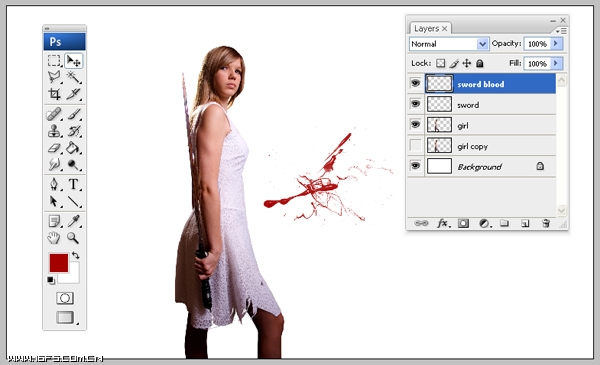Screen dimensions: 600x365
Task: Click the Background layer lock icon
Action: 540,166
